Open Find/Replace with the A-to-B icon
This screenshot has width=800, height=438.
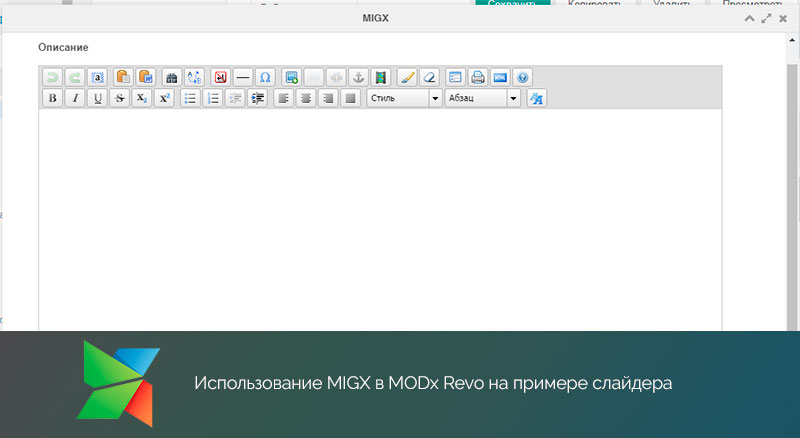point(194,77)
